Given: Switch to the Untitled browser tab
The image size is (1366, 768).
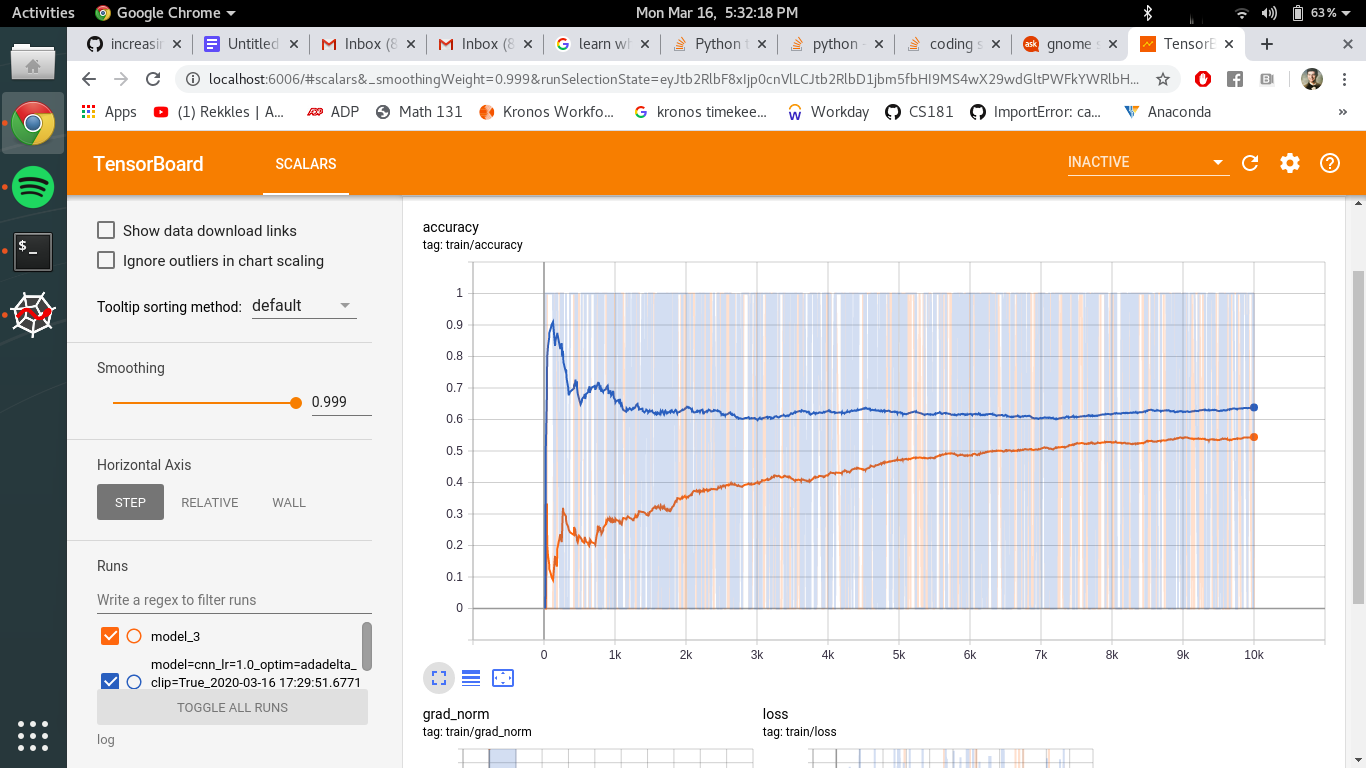Looking at the screenshot, I should 252,44.
